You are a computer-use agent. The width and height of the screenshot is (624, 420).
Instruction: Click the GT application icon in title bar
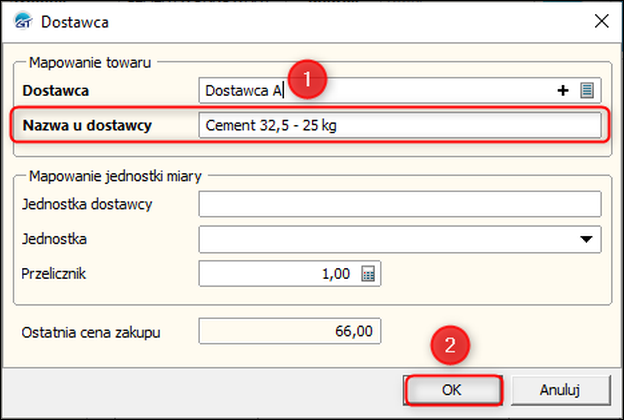pos(23,21)
